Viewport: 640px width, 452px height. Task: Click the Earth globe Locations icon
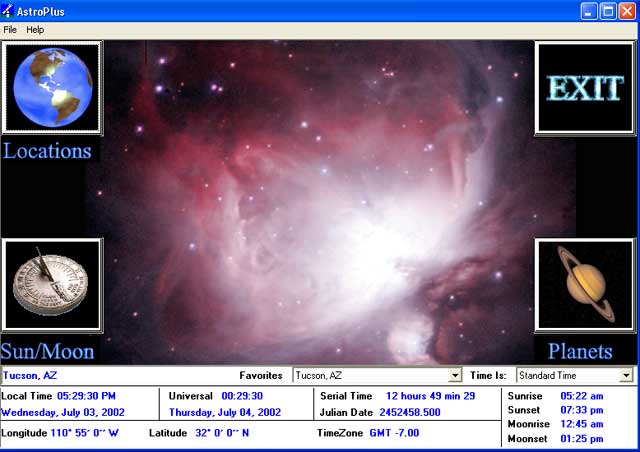point(52,87)
